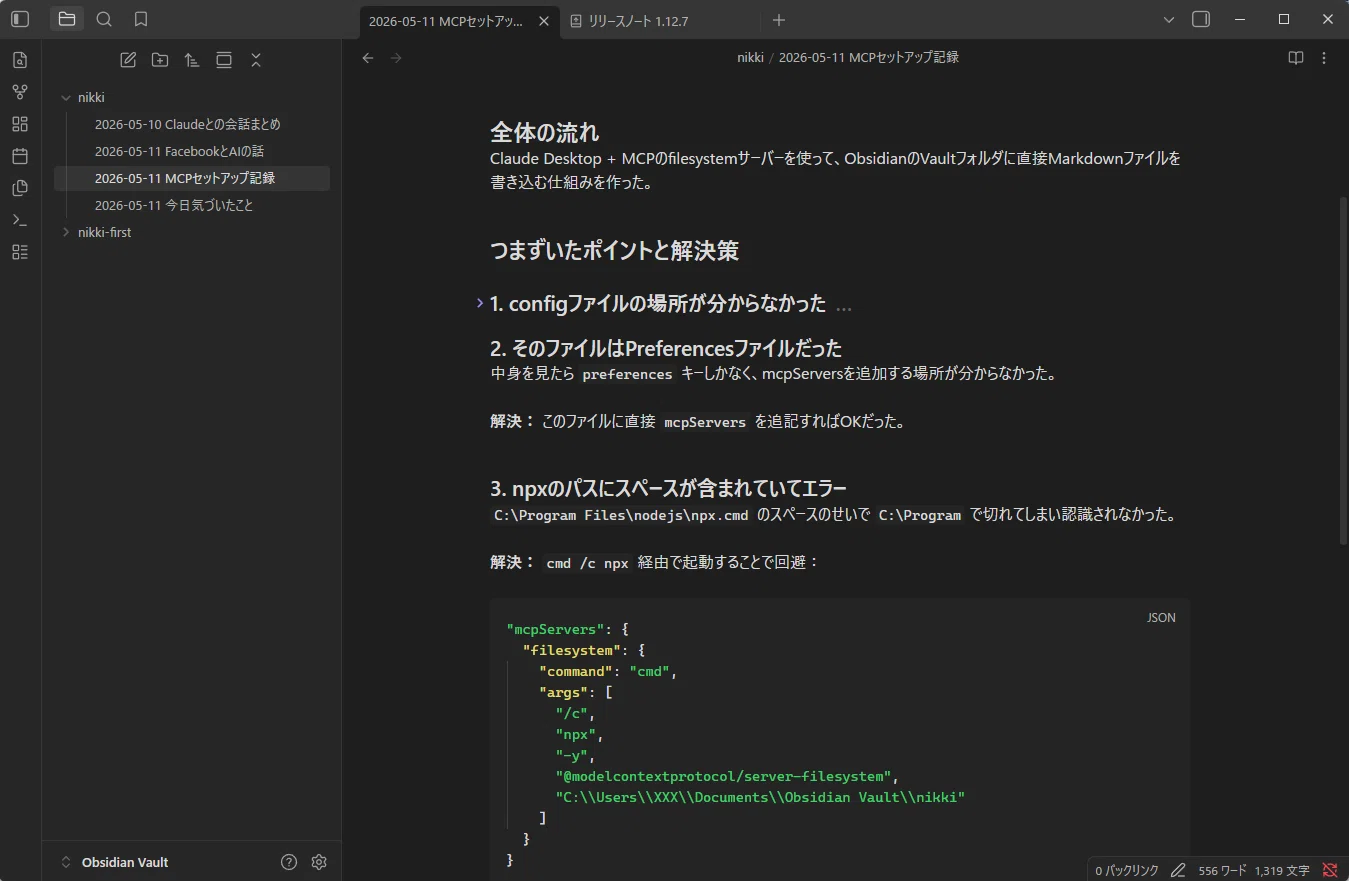Open templates copy icon in ribbon
Screen dimensions: 1349x881
pyautogui.click(x=20, y=188)
